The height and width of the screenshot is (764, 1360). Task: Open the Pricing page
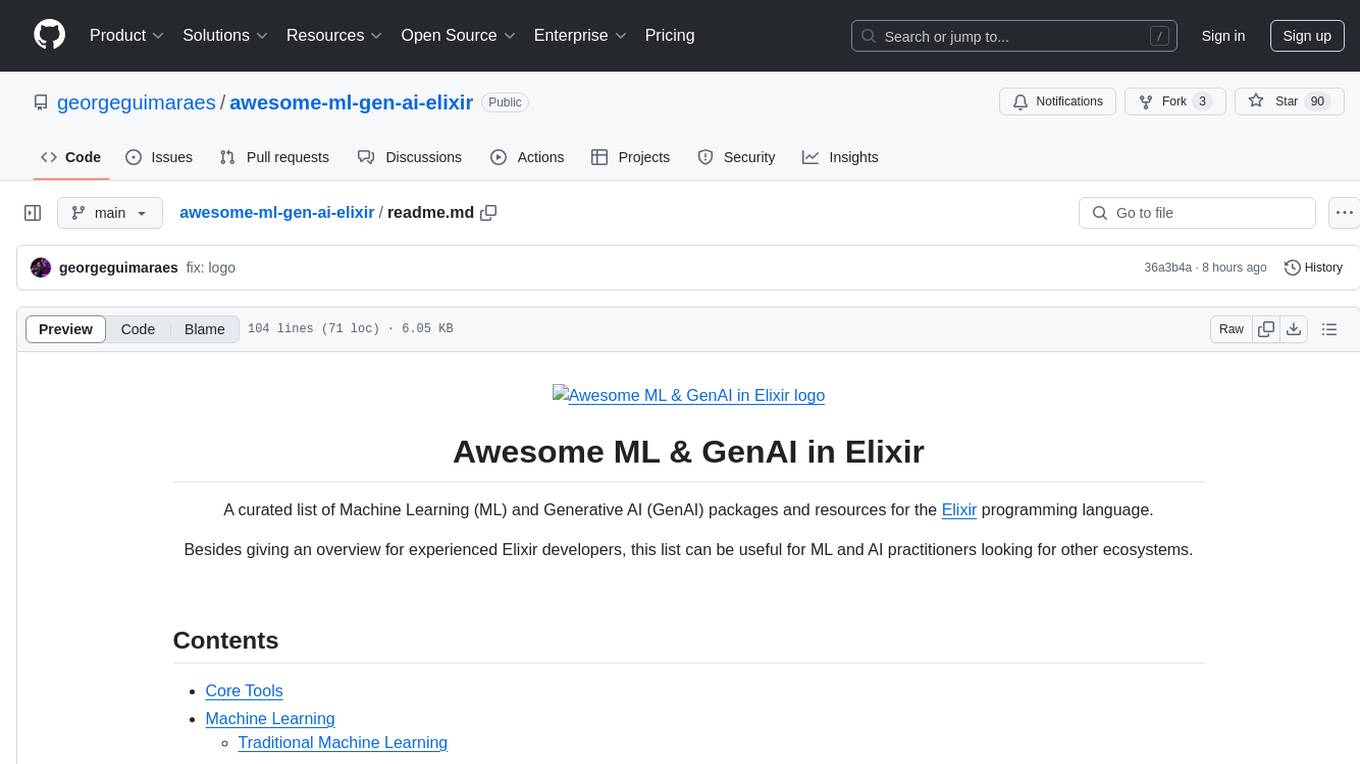pos(670,35)
